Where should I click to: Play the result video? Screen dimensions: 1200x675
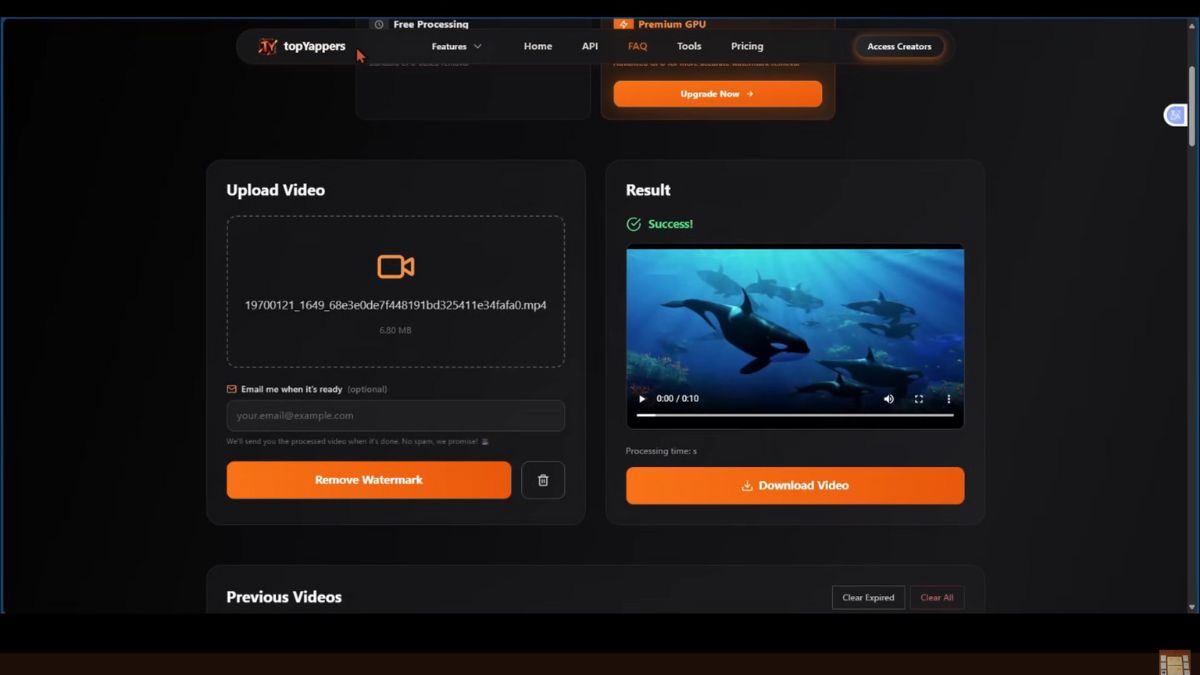pyautogui.click(x=642, y=399)
